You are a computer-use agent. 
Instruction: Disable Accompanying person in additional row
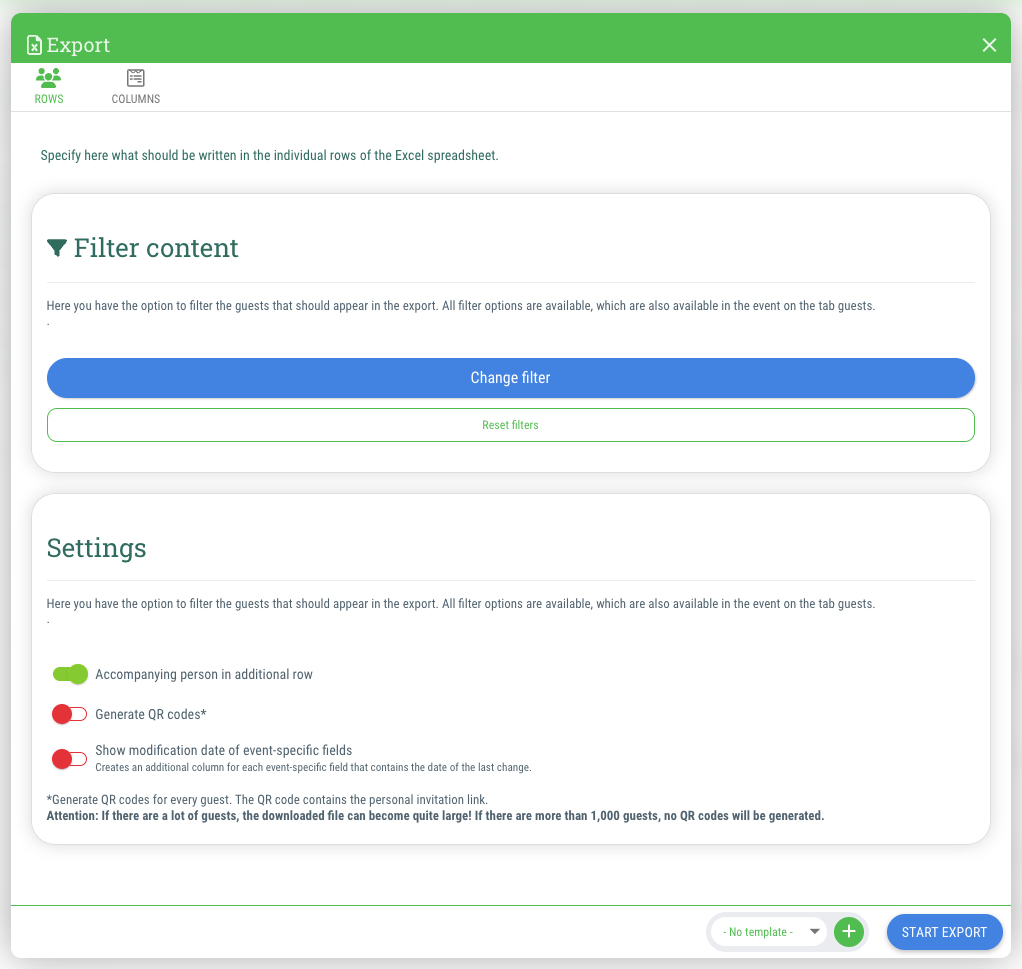(70, 674)
